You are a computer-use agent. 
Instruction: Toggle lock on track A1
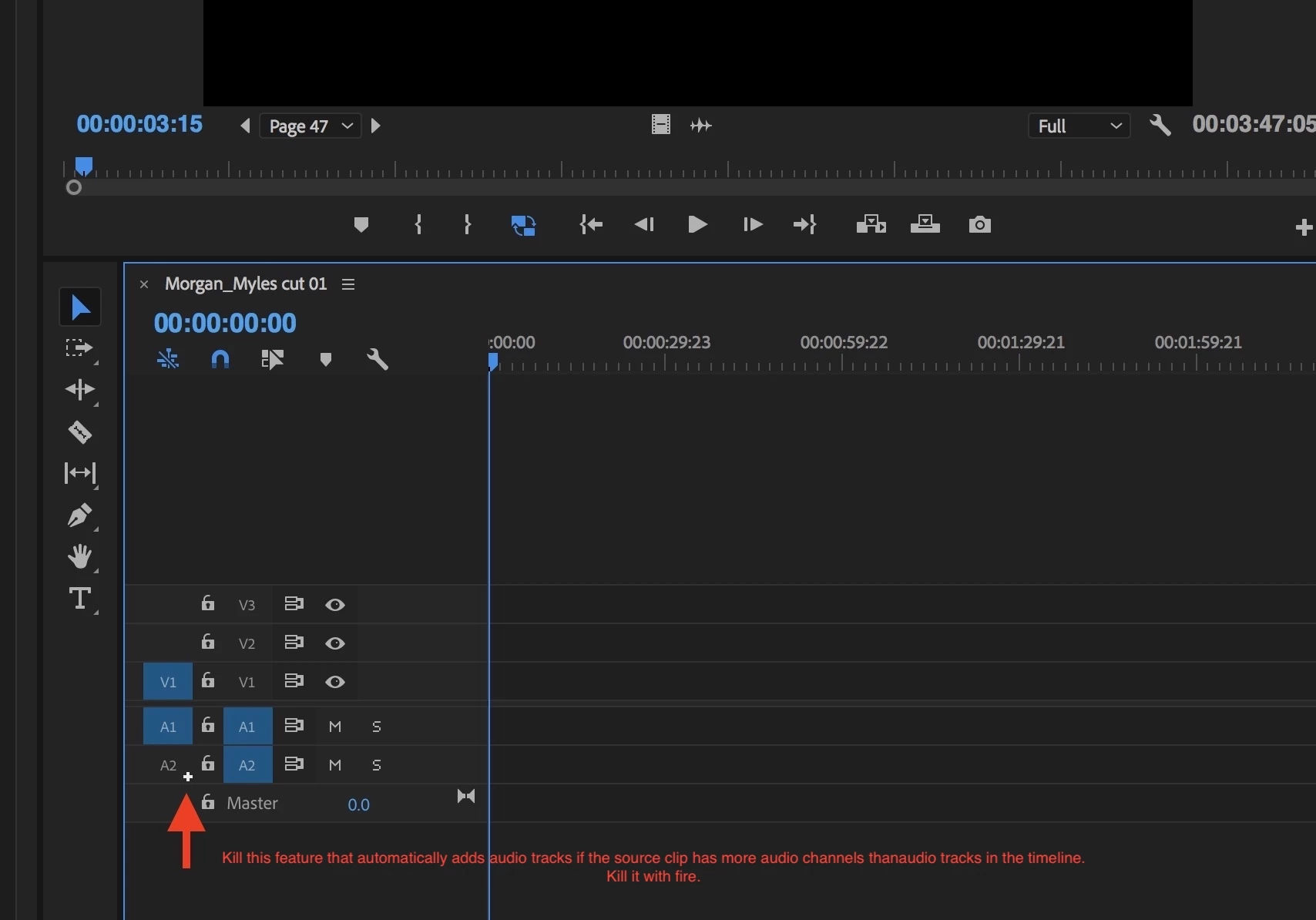[x=208, y=725]
